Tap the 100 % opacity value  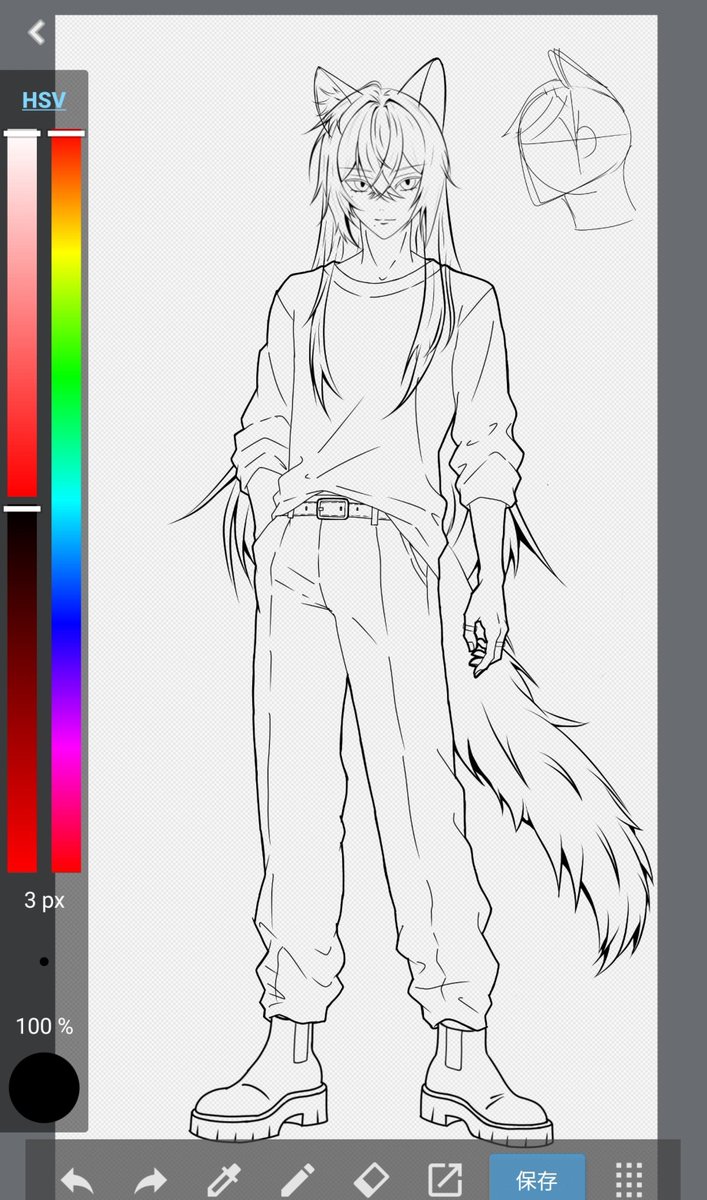coord(44,1026)
